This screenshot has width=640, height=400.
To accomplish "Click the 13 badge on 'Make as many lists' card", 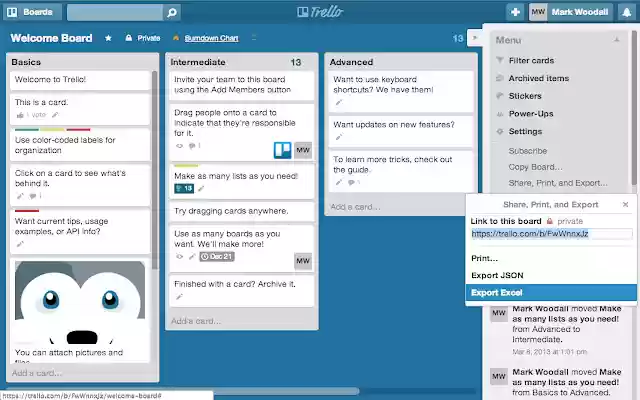I will coord(184,188).
